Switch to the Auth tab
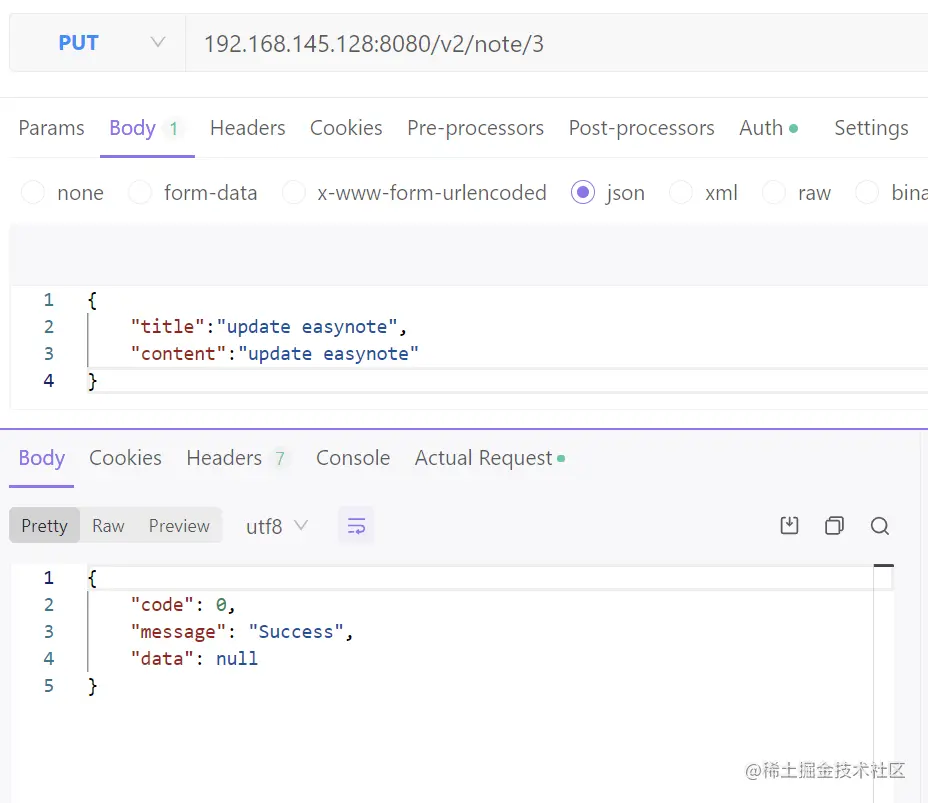This screenshot has height=803, width=928. 762,128
